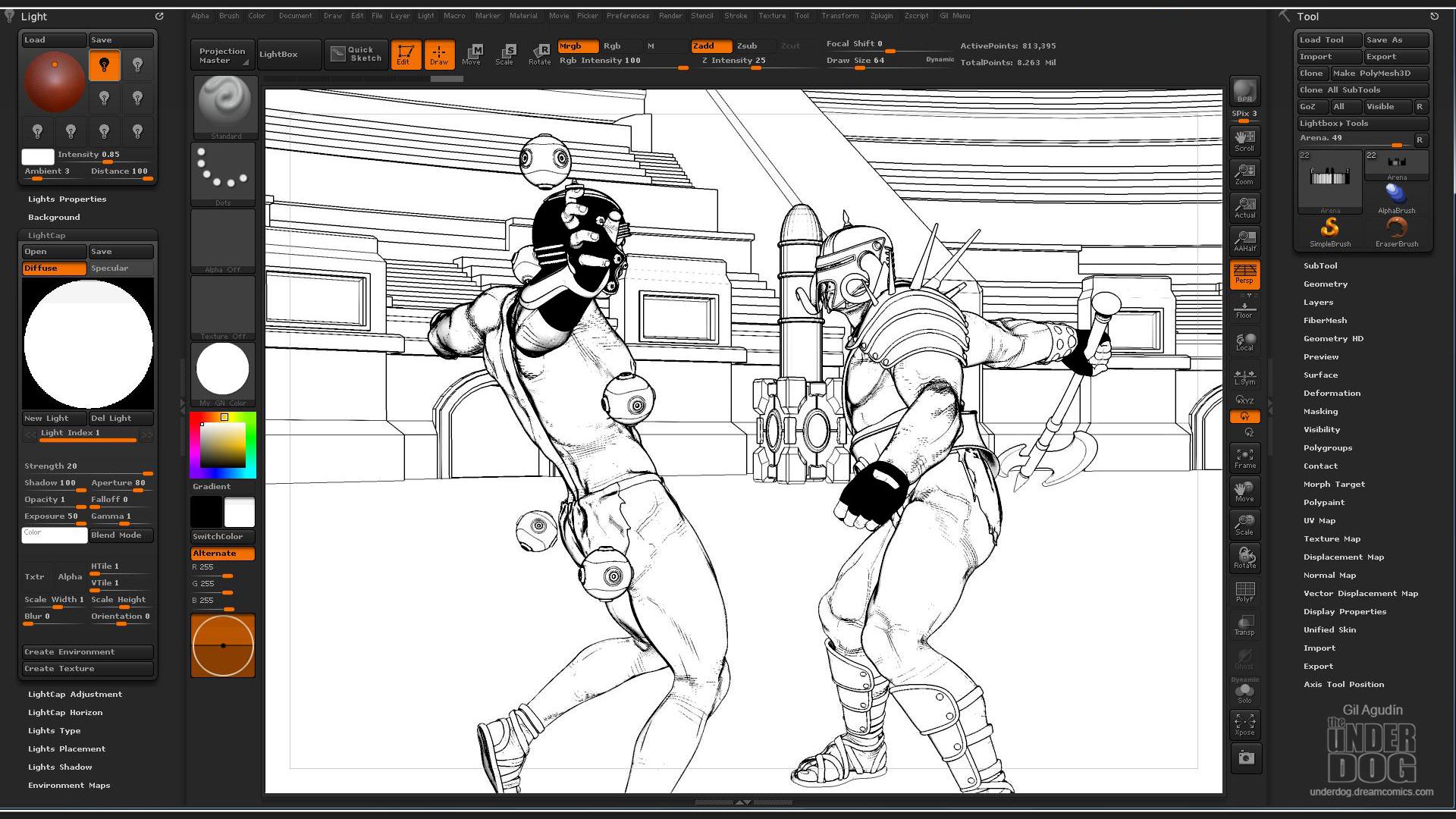Activate the Draw mode icon
This screenshot has height=819, width=1456.
click(x=439, y=54)
